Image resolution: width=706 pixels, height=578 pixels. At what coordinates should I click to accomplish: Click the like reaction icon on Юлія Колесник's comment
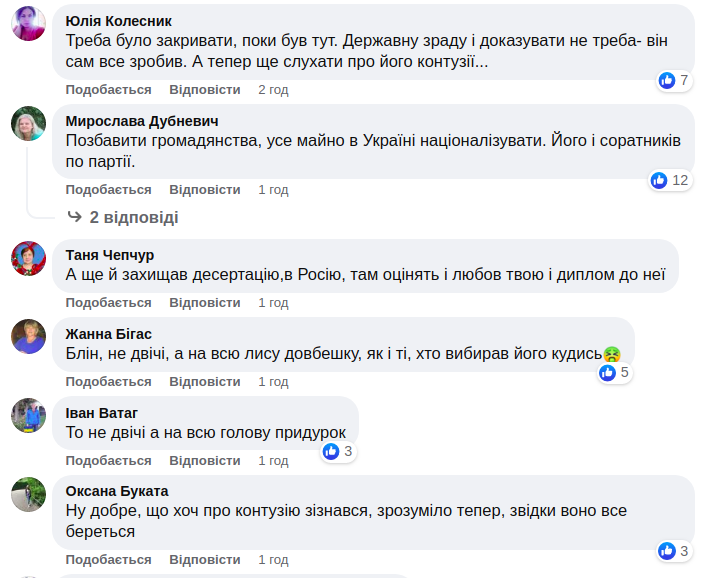tap(667, 81)
